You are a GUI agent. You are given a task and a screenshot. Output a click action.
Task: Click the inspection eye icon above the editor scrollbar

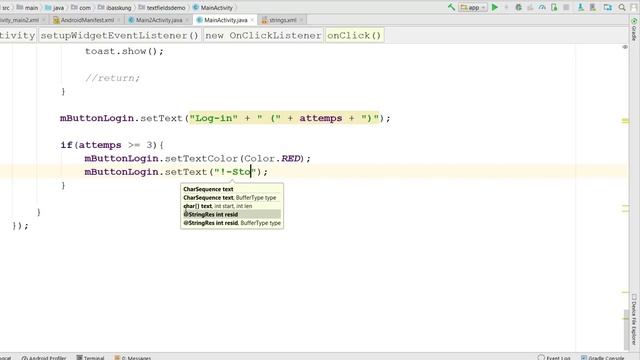tap(625, 47)
